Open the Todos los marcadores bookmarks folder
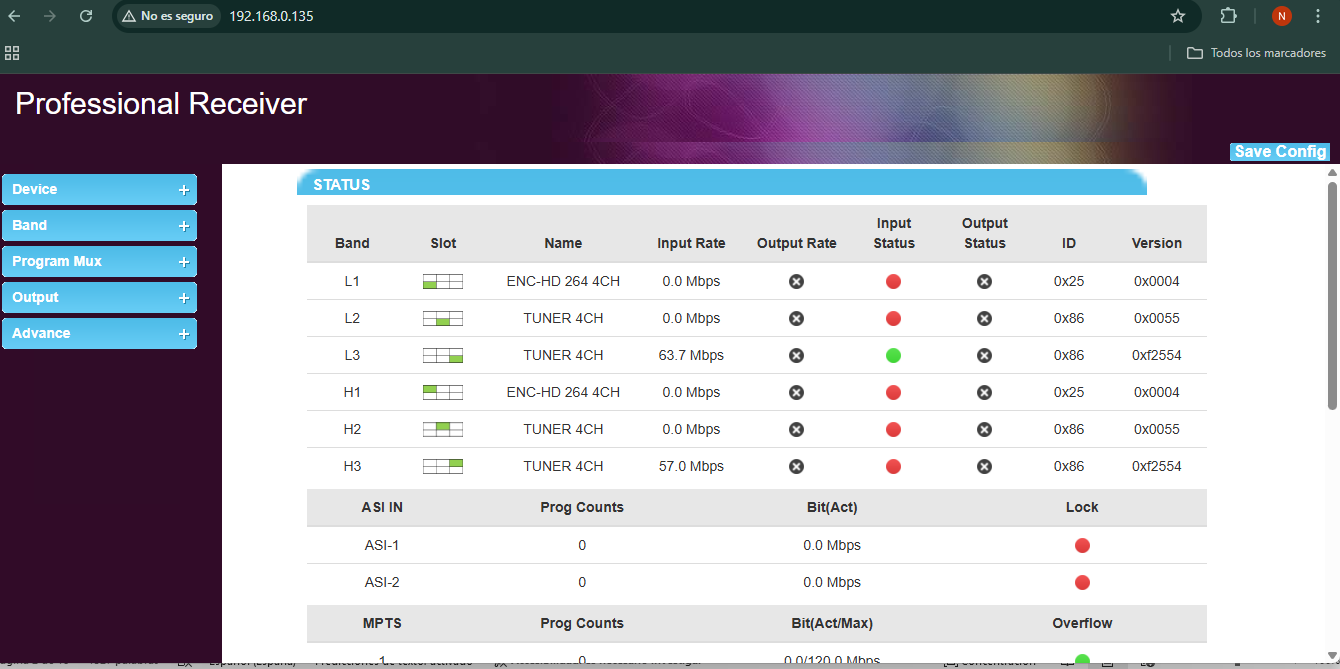The height and width of the screenshot is (669, 1340). click(x=1256, y=53)
